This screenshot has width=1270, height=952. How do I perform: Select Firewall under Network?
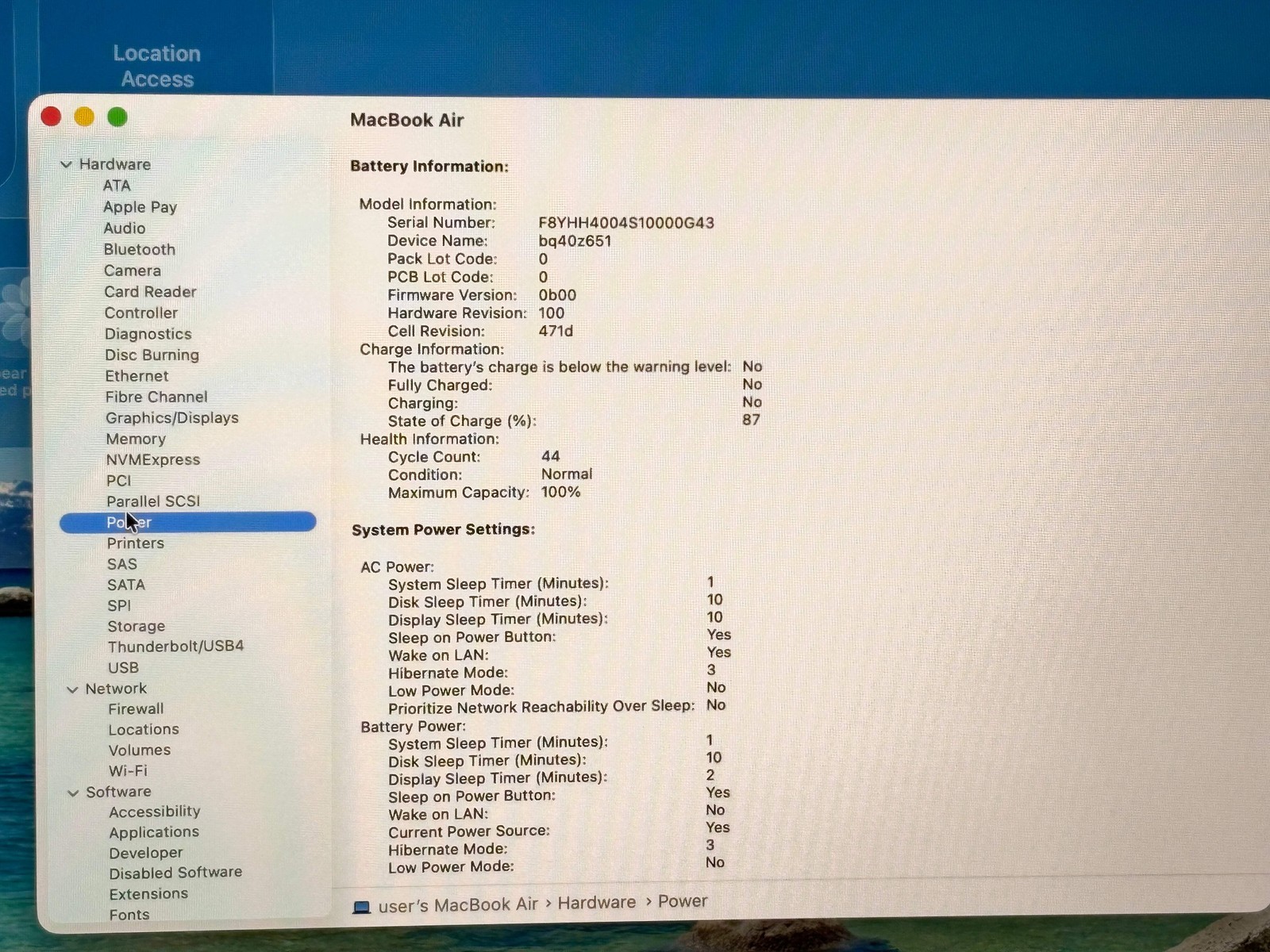[136, 709]
